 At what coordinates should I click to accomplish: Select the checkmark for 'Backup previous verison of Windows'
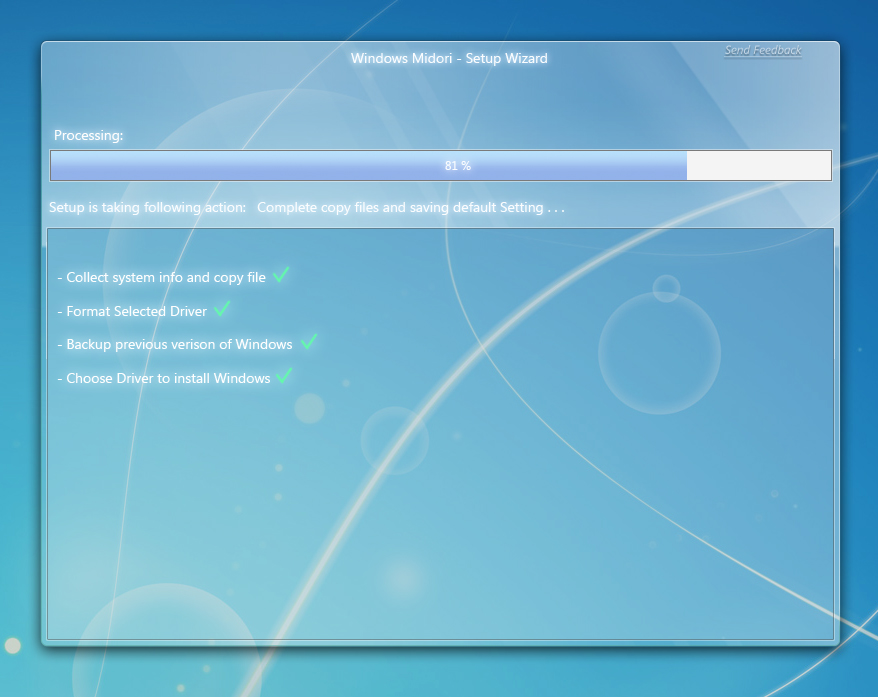[x=307, y=342]
